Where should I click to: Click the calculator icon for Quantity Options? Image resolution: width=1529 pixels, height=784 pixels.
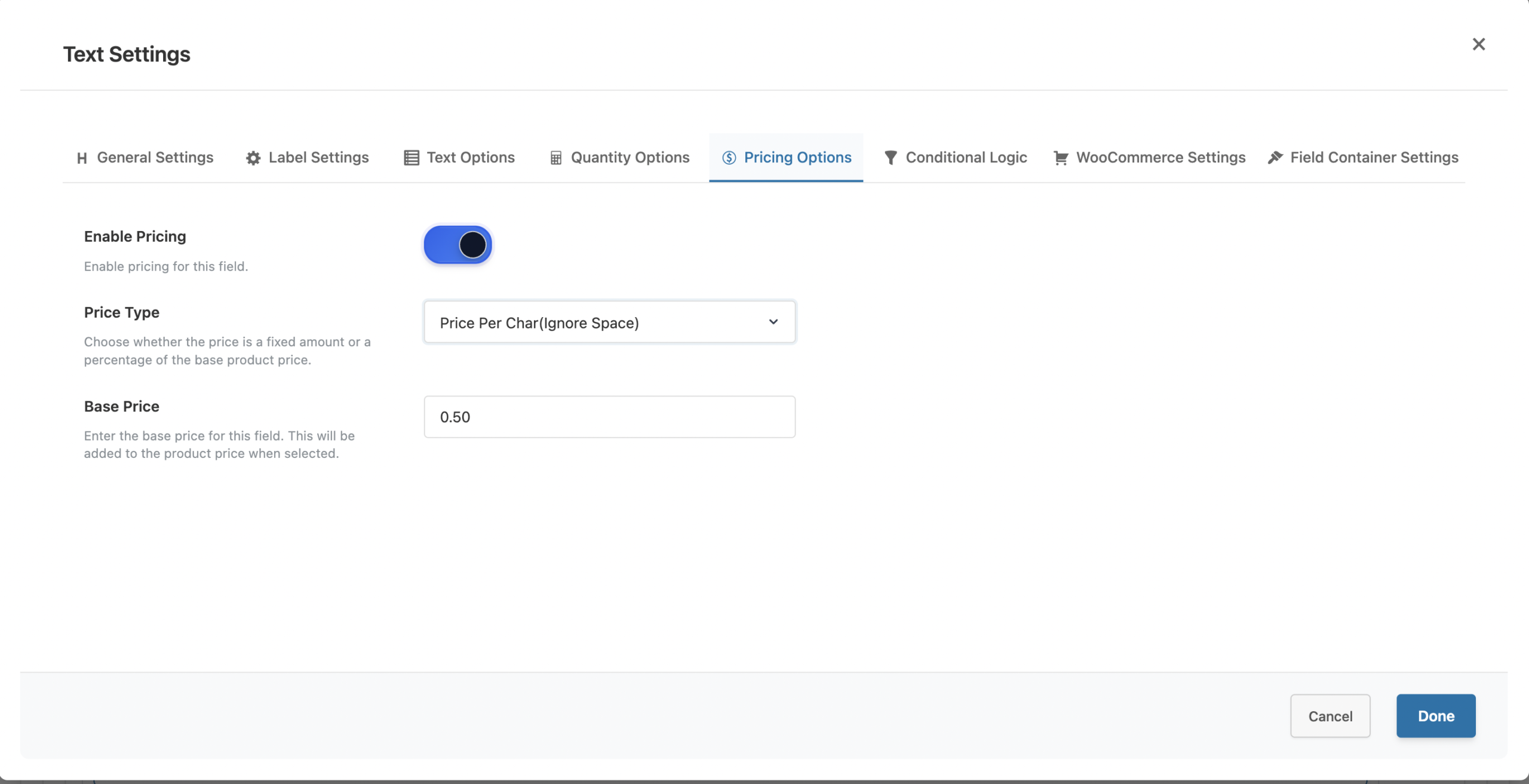[x=556, y=158]
